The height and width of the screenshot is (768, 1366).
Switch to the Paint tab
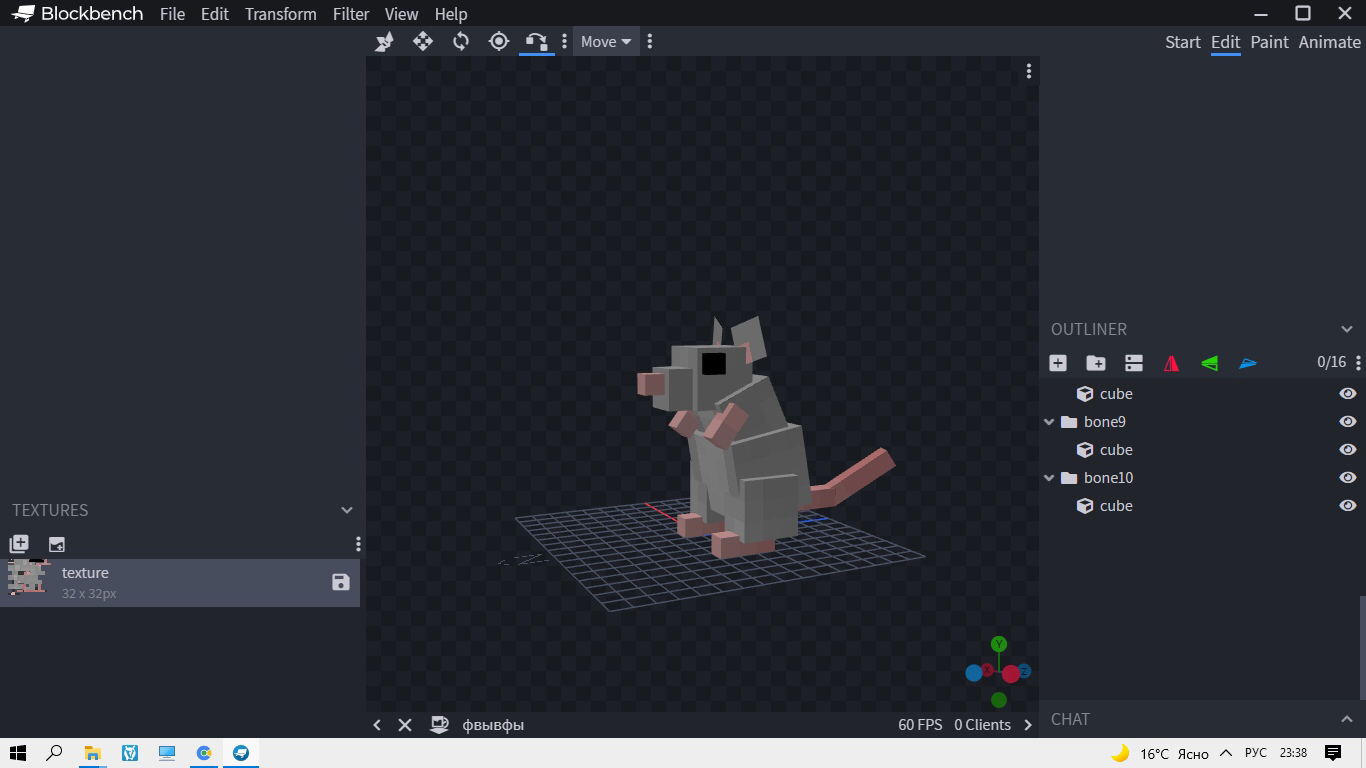click(x=1269, y=42)
